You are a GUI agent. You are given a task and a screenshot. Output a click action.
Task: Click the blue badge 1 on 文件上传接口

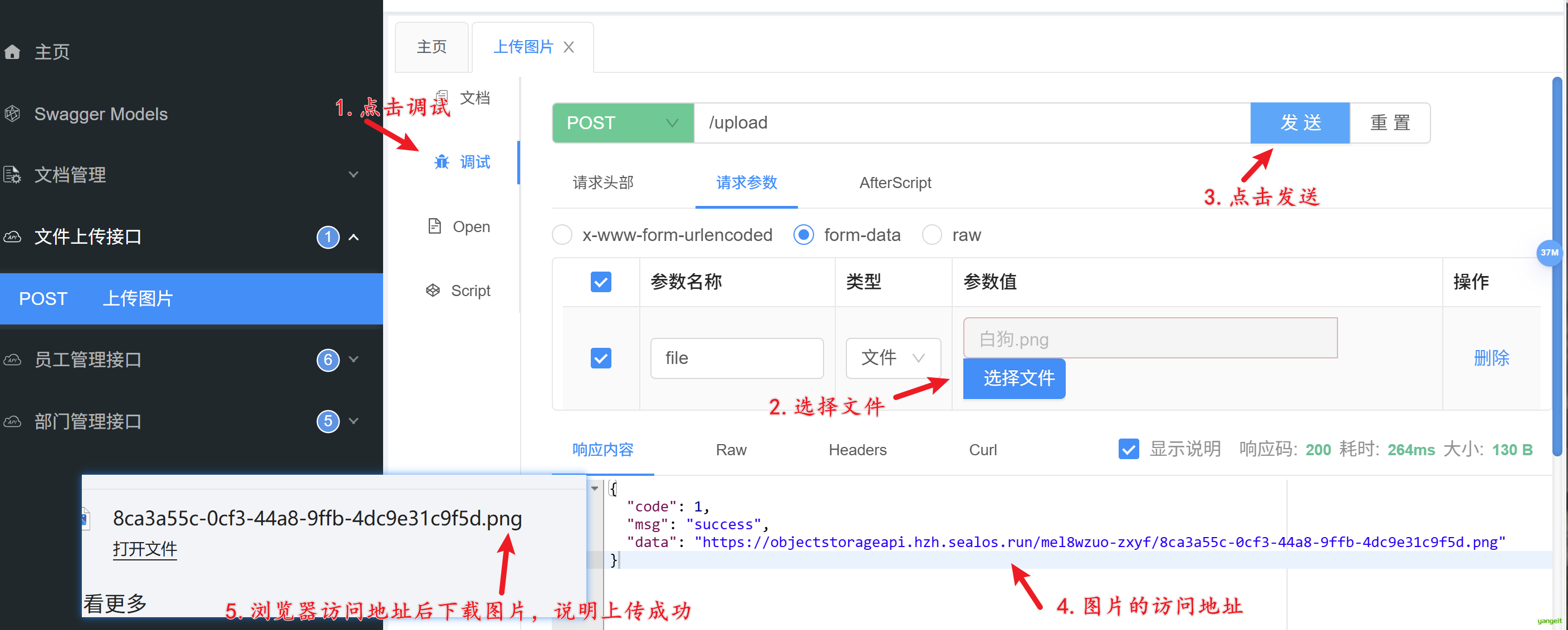(327, 237)
